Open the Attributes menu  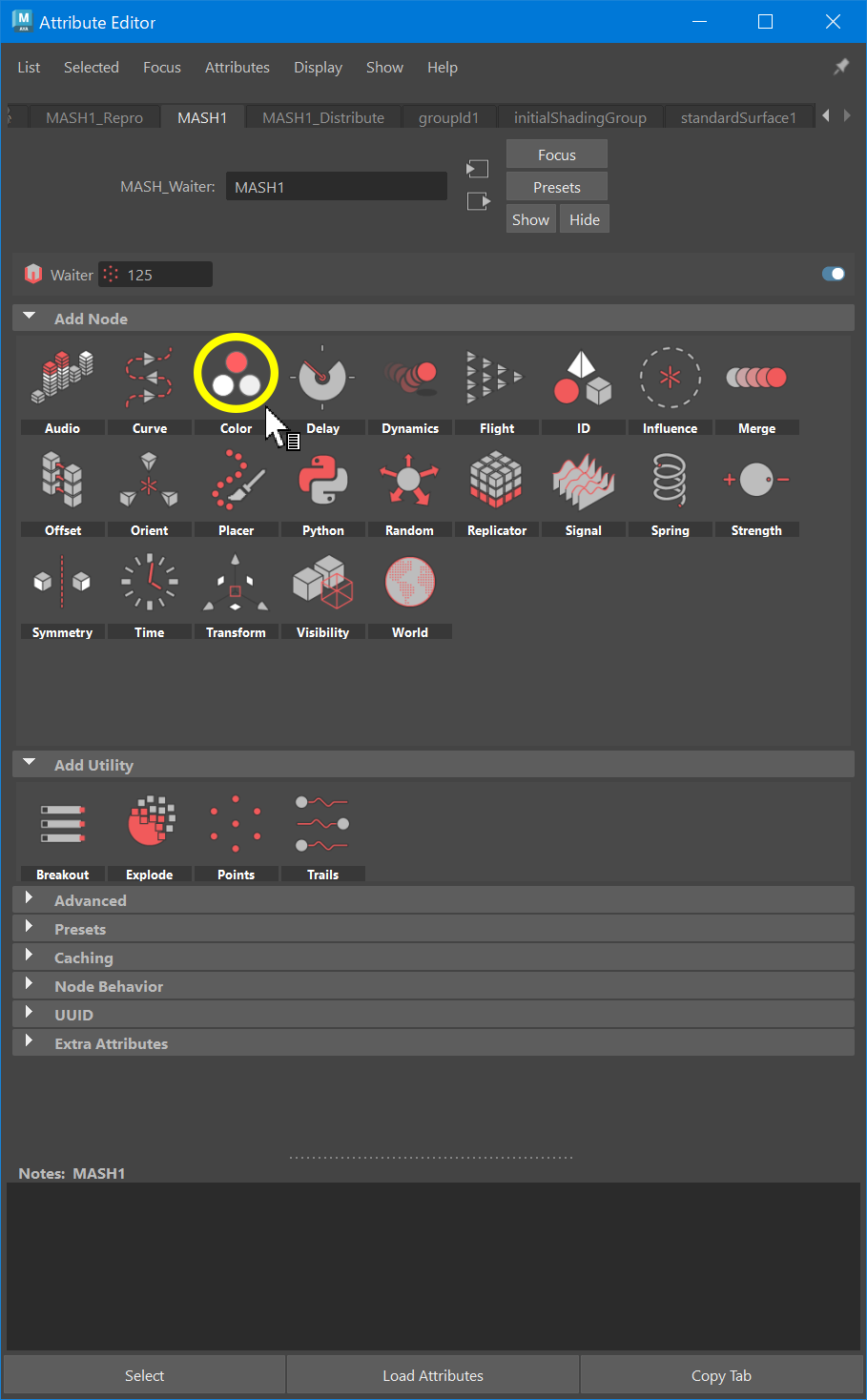tap(237, 67)
